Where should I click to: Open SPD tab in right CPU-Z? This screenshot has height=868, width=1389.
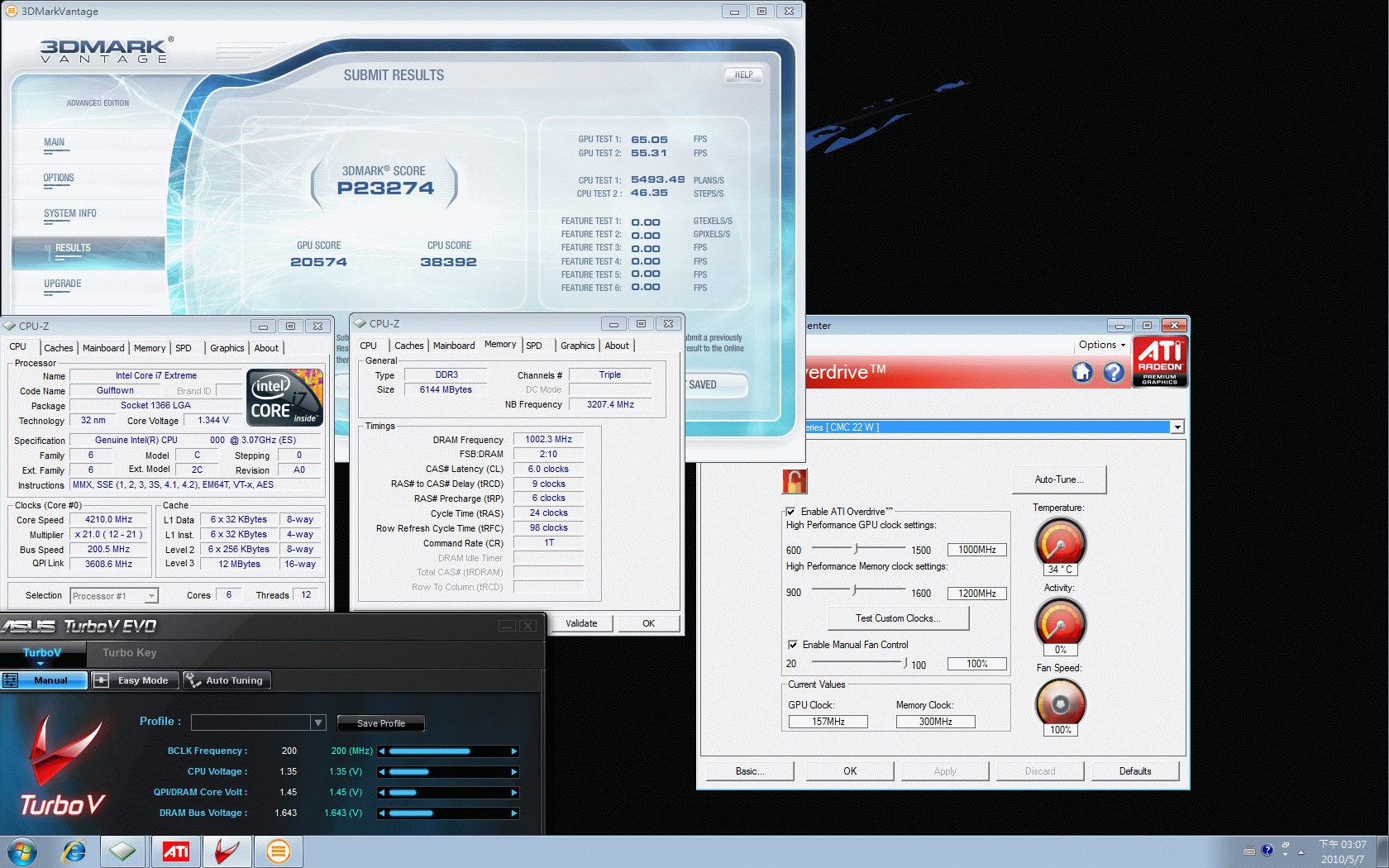pyautogui.click(x=534, y=346)
